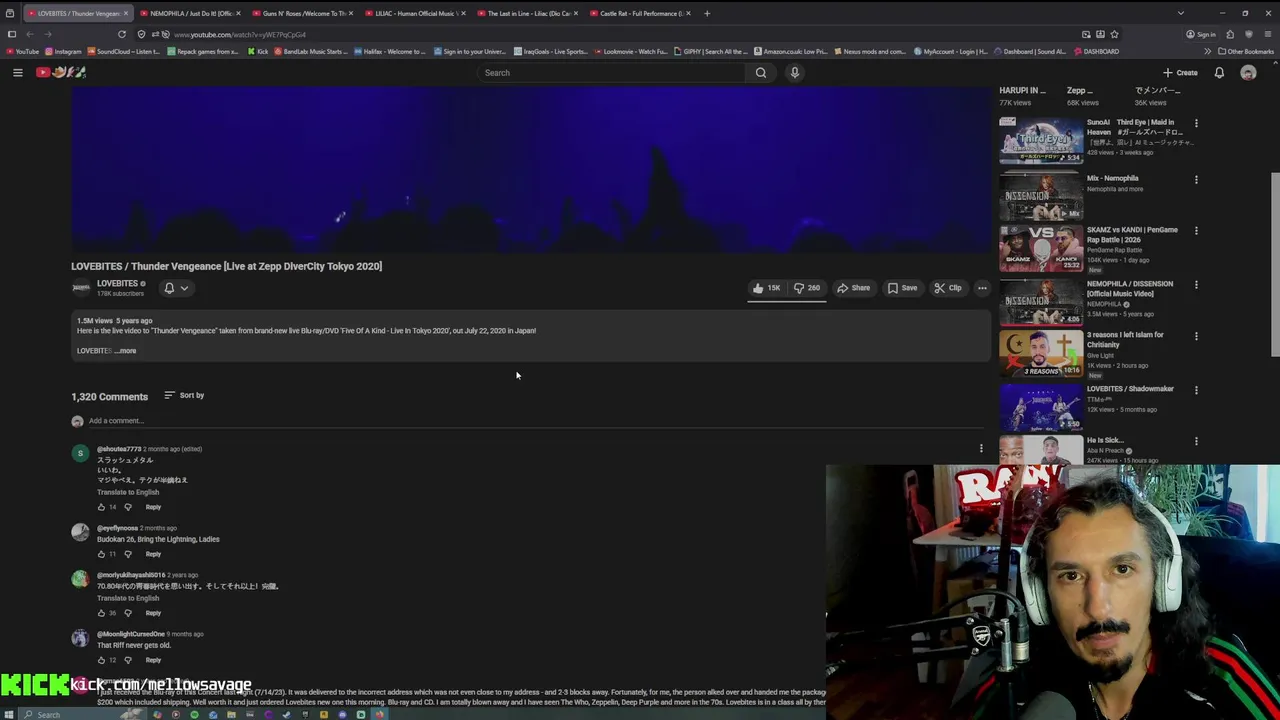Open new browser tab with plus
1280x720 pixels.
click(x=707, y=13)
